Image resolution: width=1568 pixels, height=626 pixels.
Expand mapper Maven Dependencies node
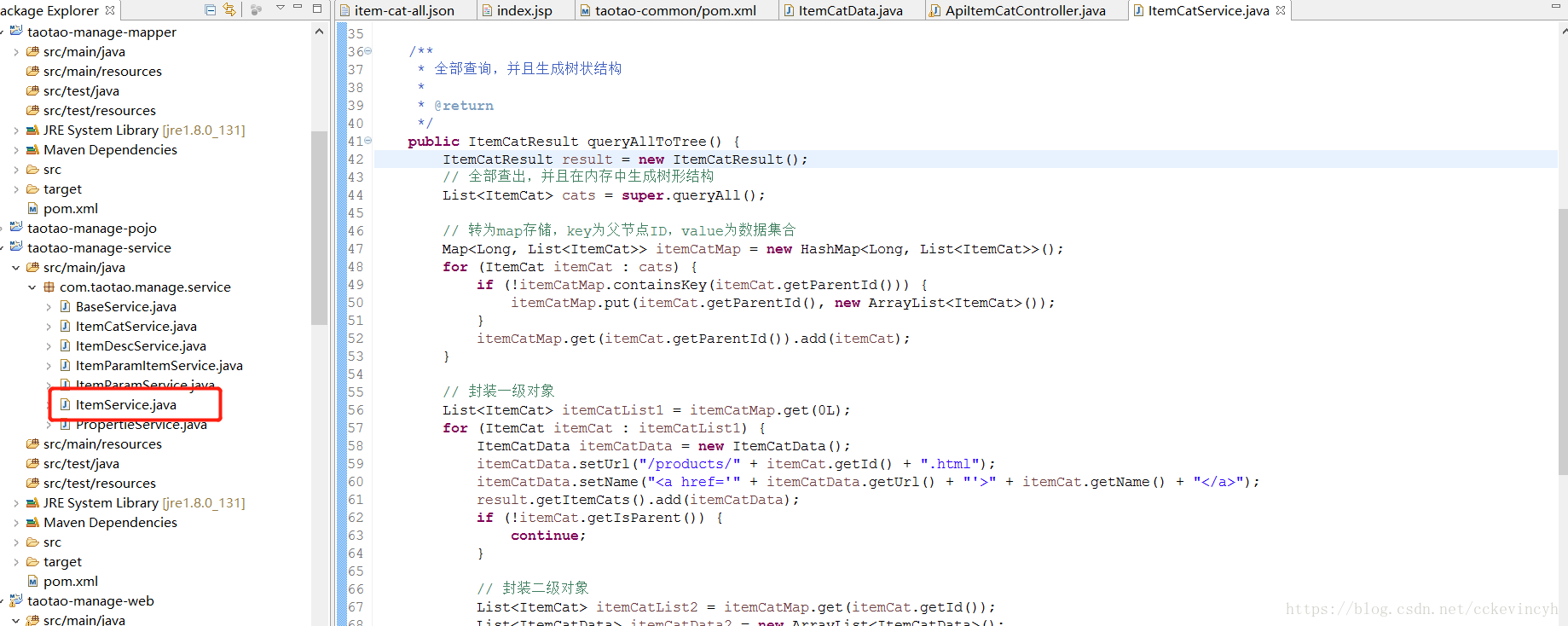tap(15, 150)
